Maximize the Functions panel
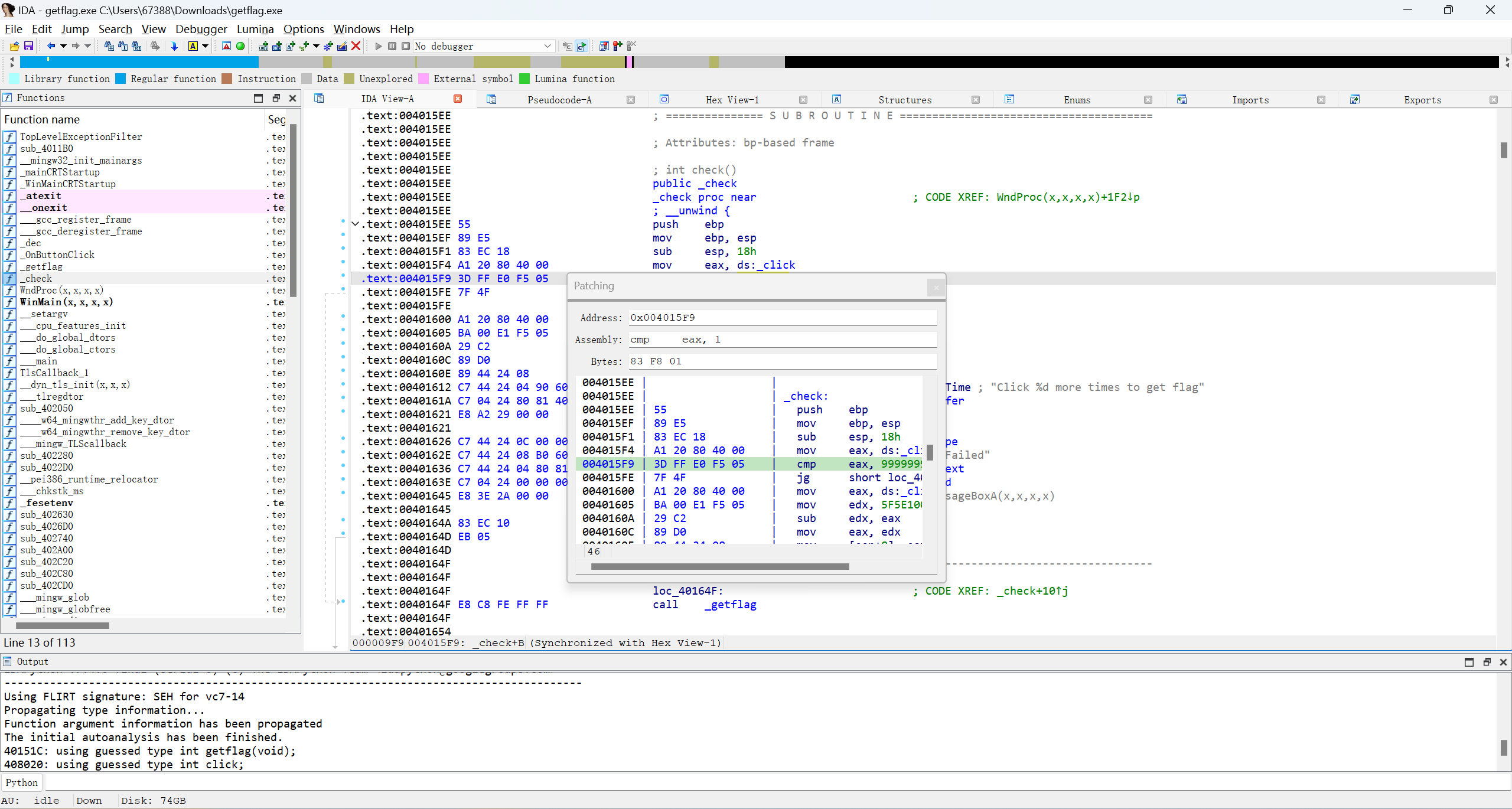Viewport: 1512px width, 809px height. pyautogui.click(x=258, y=98)
